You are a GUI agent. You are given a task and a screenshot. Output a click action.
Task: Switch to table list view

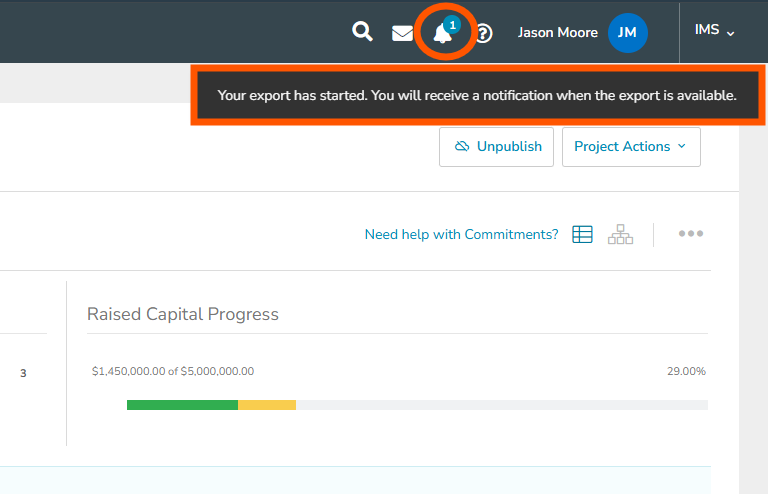coord(582,234)
